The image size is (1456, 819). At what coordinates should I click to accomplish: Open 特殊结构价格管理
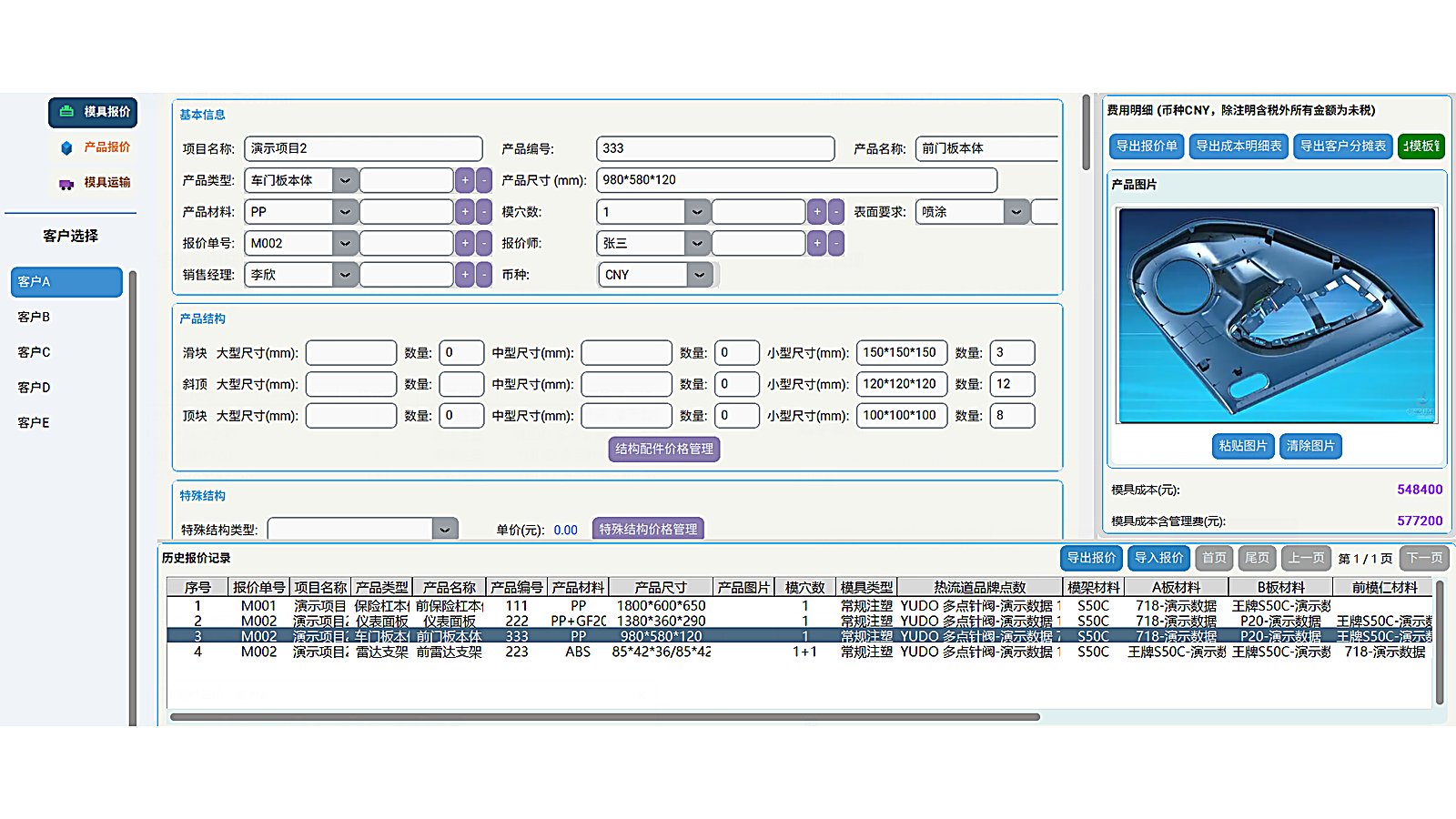click(x=648, y=529)
